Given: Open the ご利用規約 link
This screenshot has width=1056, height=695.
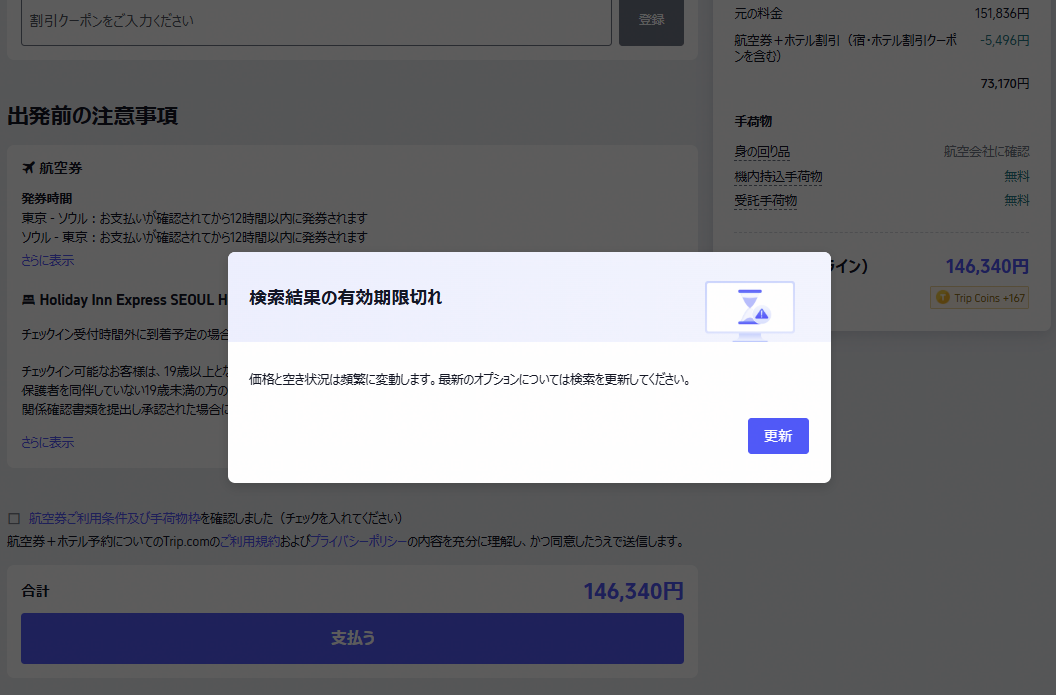Looking at the screenshot, I should click(250, 541).
